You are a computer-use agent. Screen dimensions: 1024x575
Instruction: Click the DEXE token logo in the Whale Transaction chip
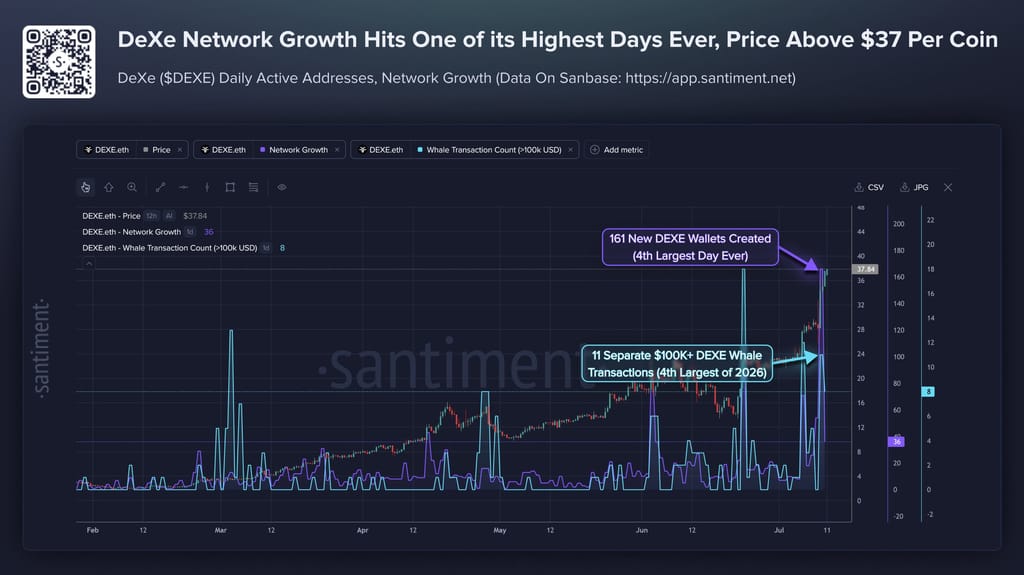click(362, 150)
